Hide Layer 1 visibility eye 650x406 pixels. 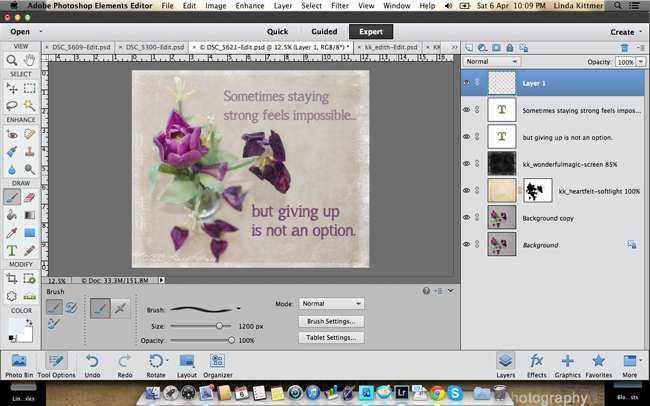coord(466,83)
